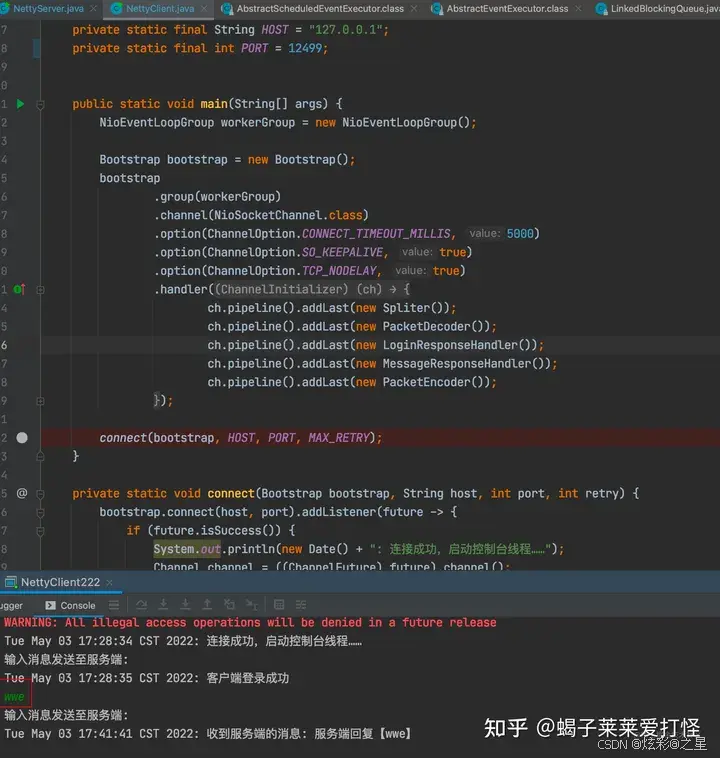Image resolution: width=720 pixels, height=758 pixels.
Task: Click the LinkedBlockingQueue.java file icon
Action: [601, 9]
